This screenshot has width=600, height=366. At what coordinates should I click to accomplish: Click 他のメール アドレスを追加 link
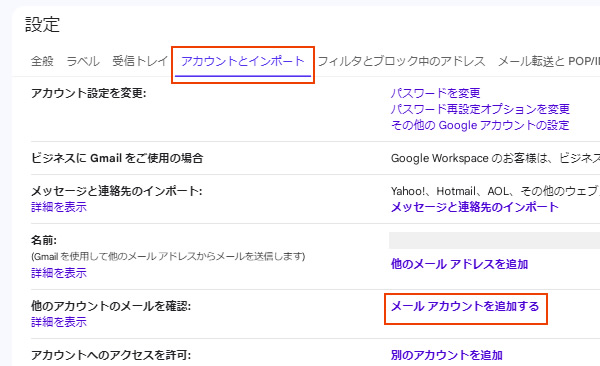(x=460, y=264)
